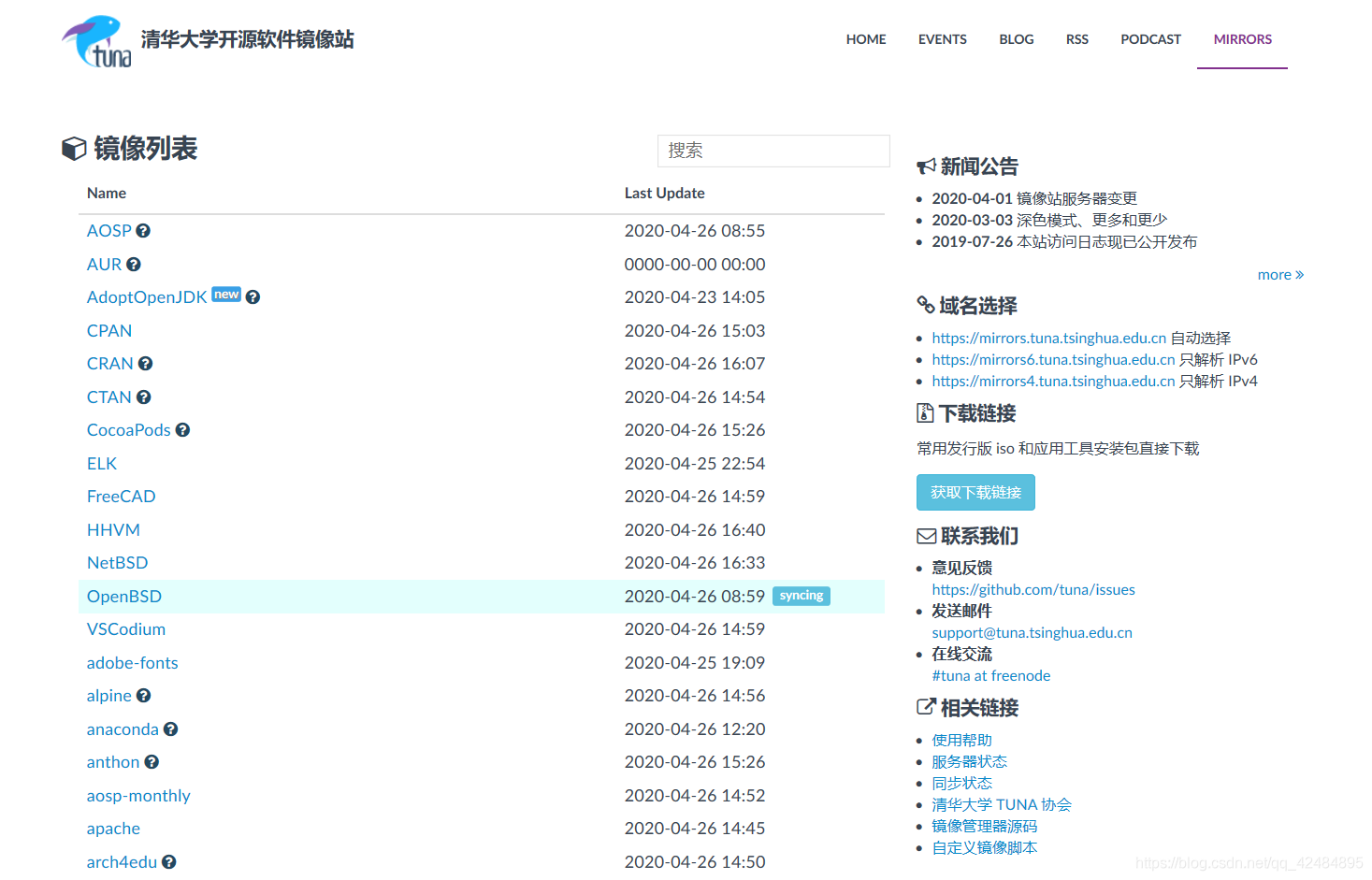This screenshot has height=880, width=1372.
Task: Open the 镜像管理器源码 link
Action: 985,827
